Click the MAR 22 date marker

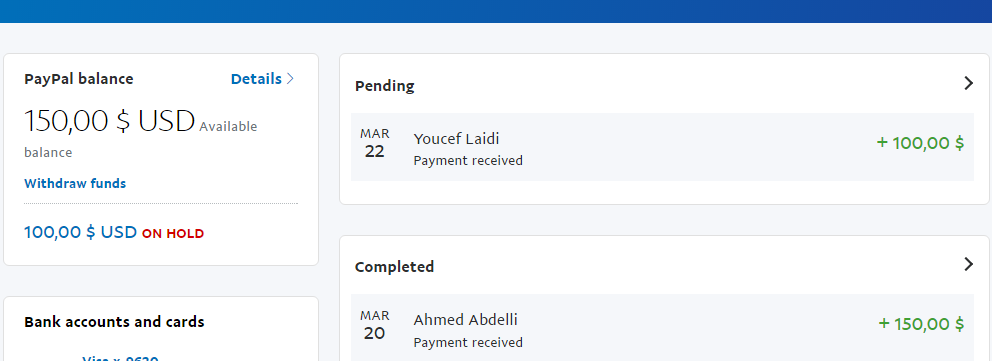(x=375, y=144)
